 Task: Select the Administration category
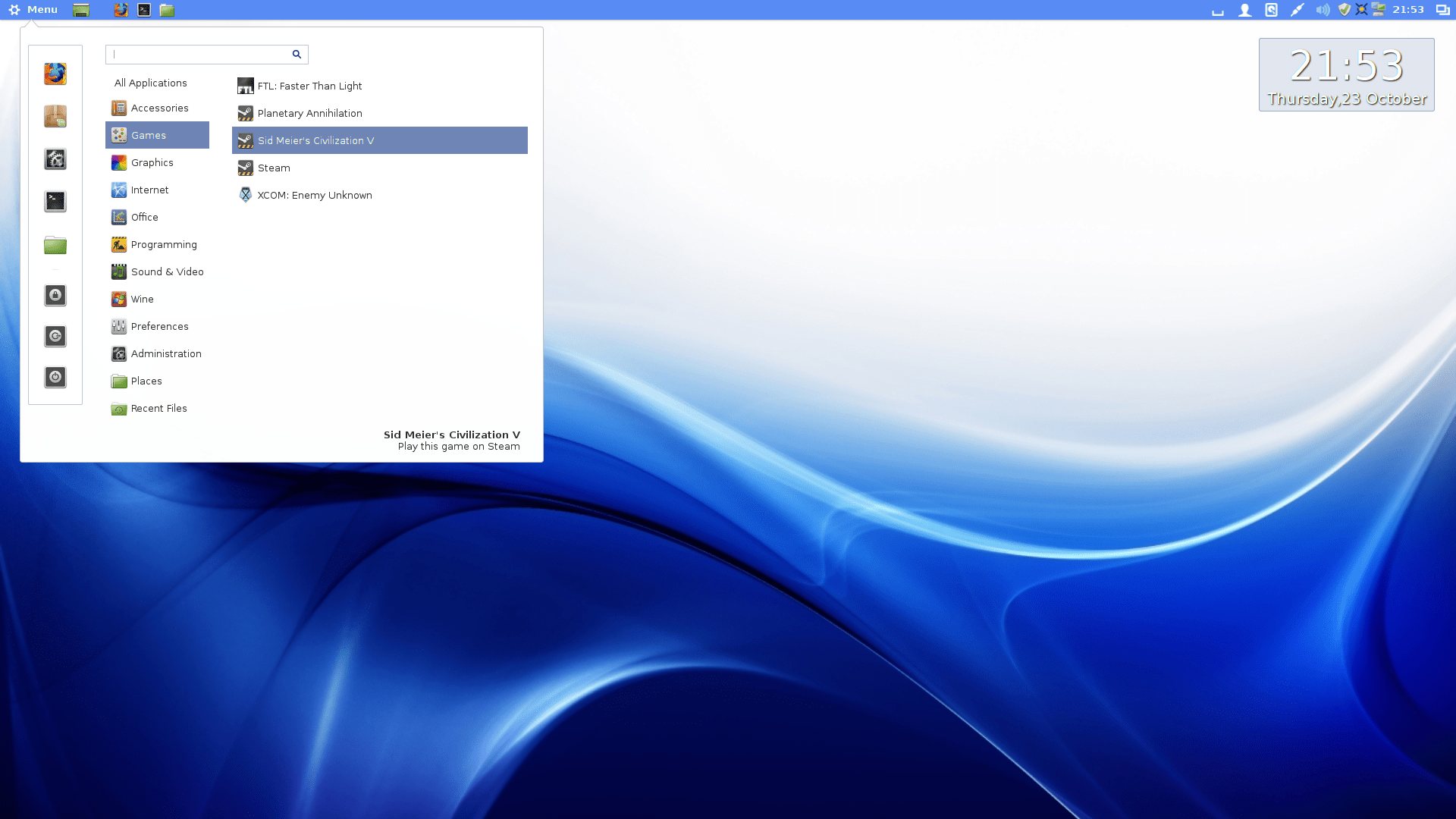(x=158, y=353)
